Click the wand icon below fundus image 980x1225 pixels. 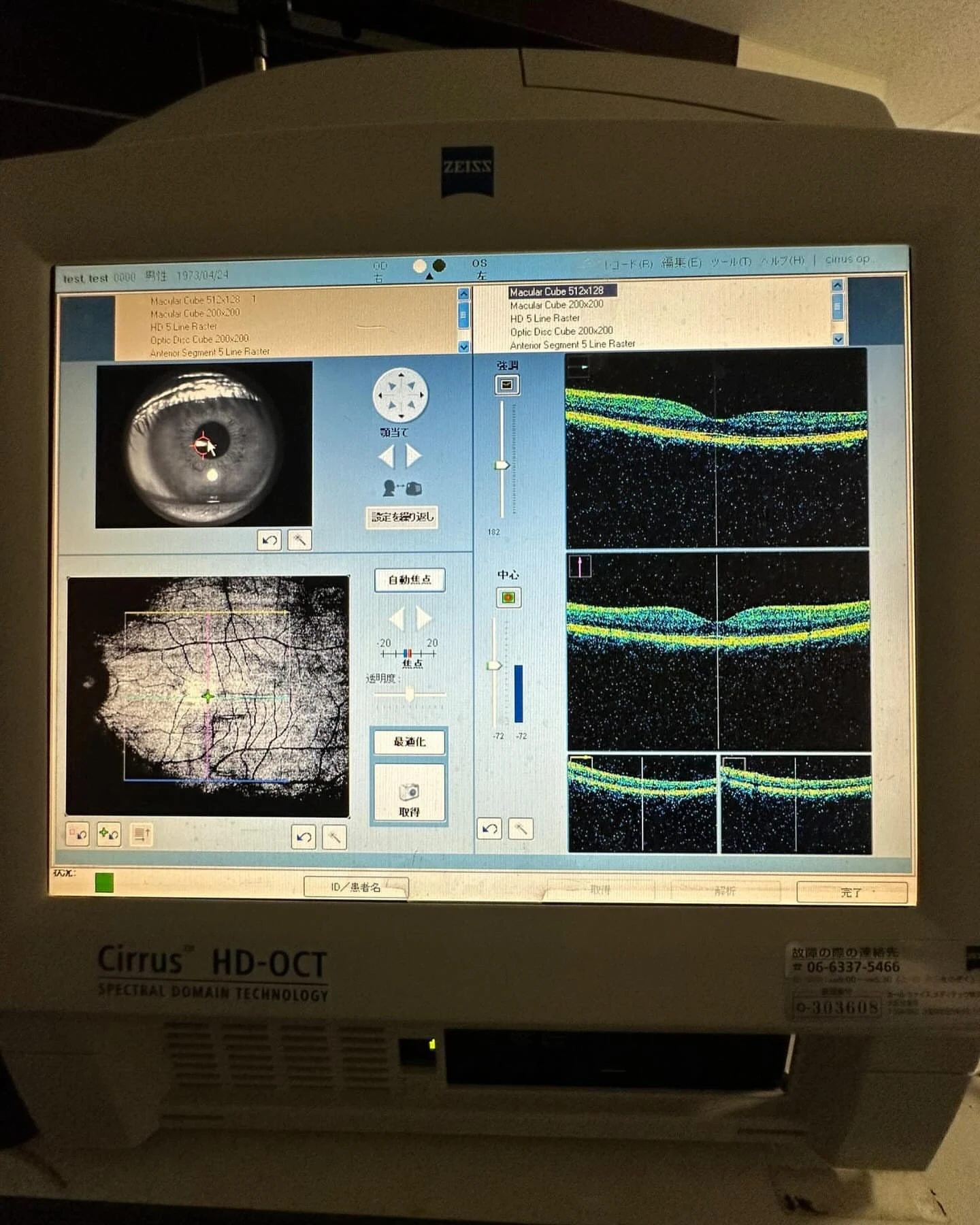coord(334,837)
